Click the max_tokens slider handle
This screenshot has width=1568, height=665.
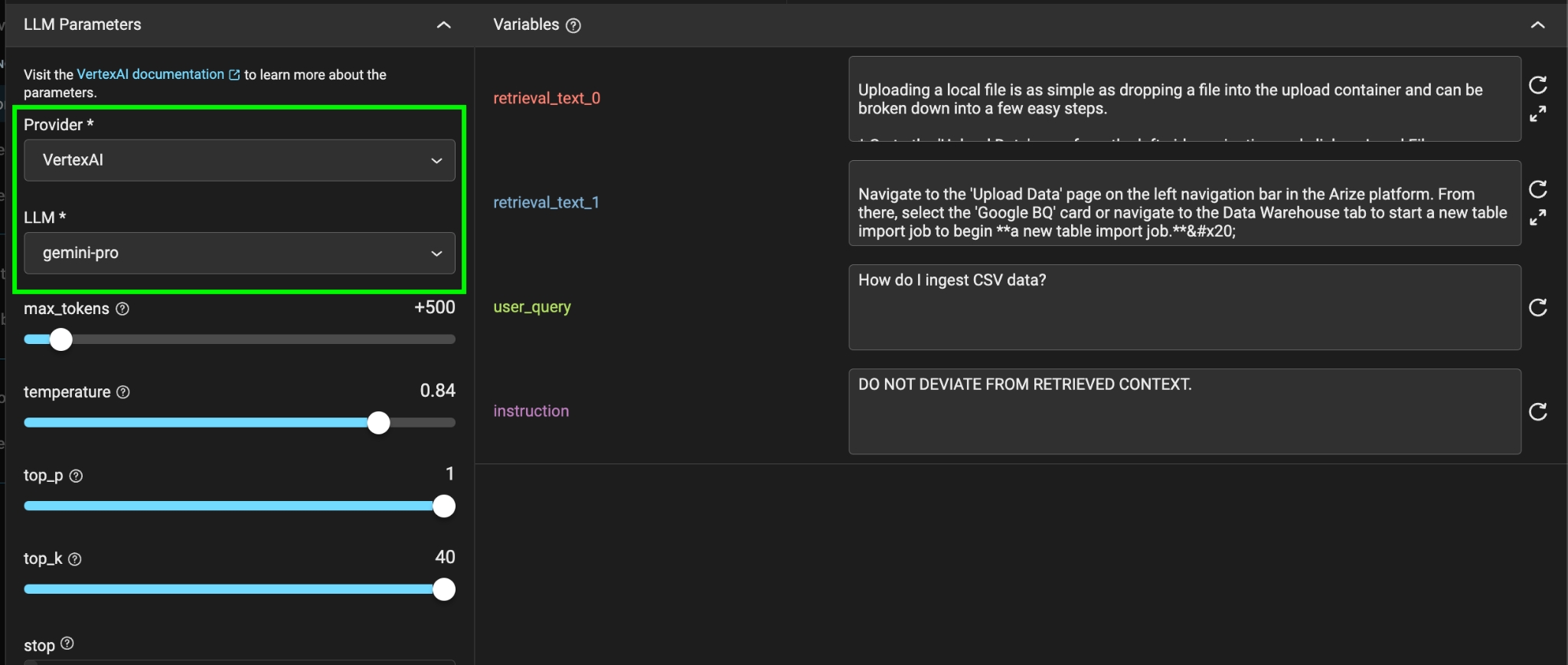click(61, 339)
